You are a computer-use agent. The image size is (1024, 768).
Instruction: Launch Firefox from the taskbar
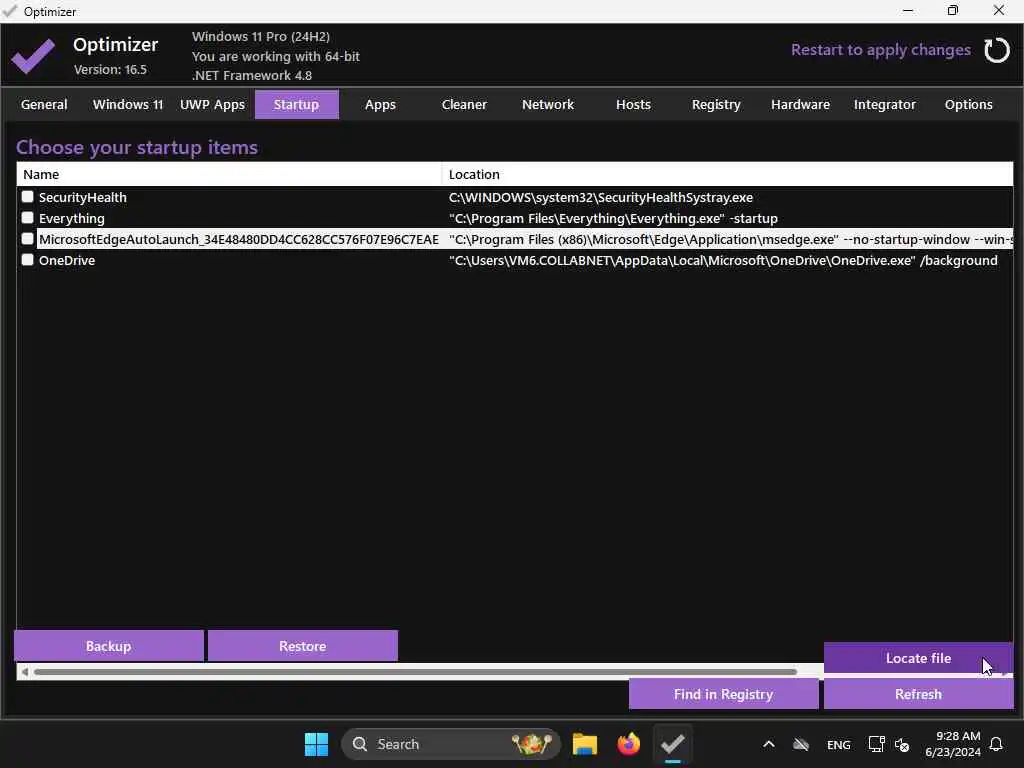629,744
